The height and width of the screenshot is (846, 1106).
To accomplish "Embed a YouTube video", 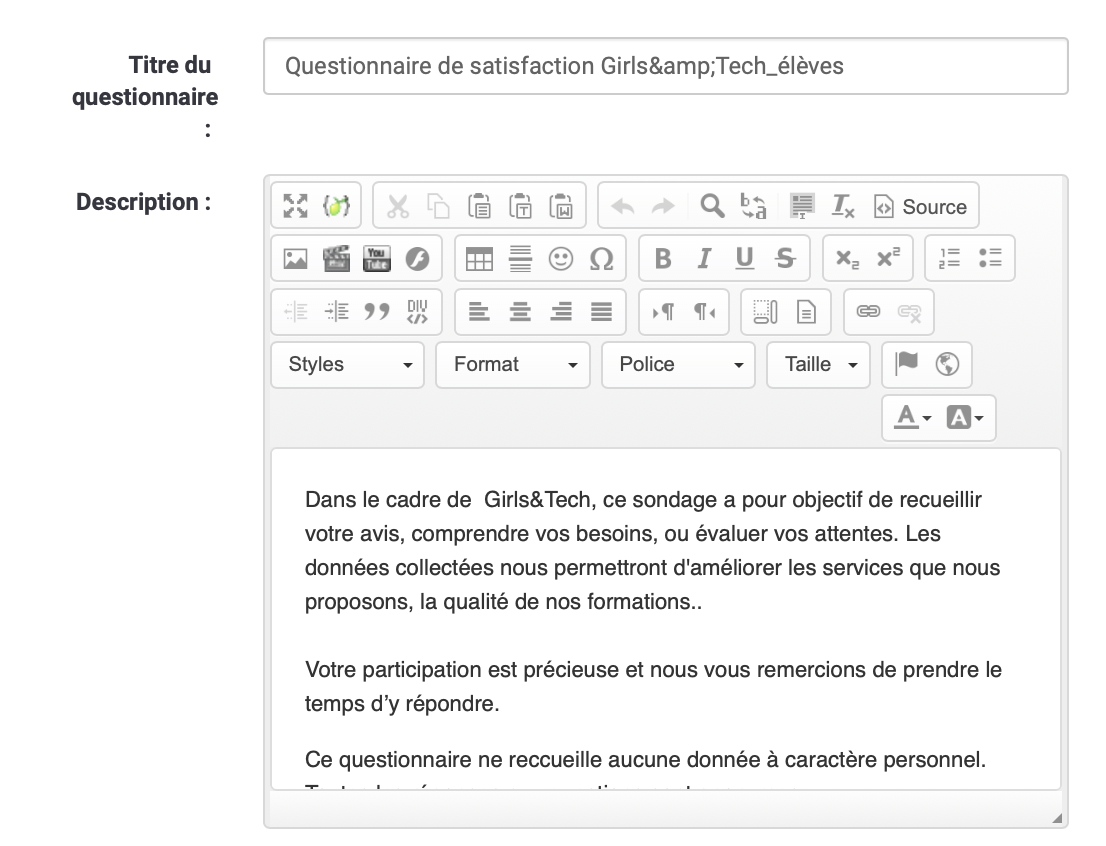I will pos(377,259).
